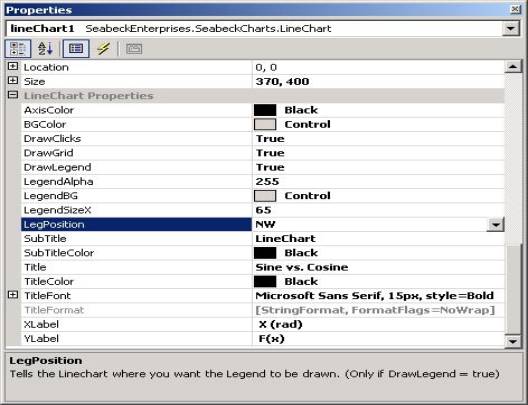Image resolution: width=528 pixels, height=405 pixels.
Task: Click the vertical scrollbar thumb
Action: pyautogui.click(x=513, y=289)
